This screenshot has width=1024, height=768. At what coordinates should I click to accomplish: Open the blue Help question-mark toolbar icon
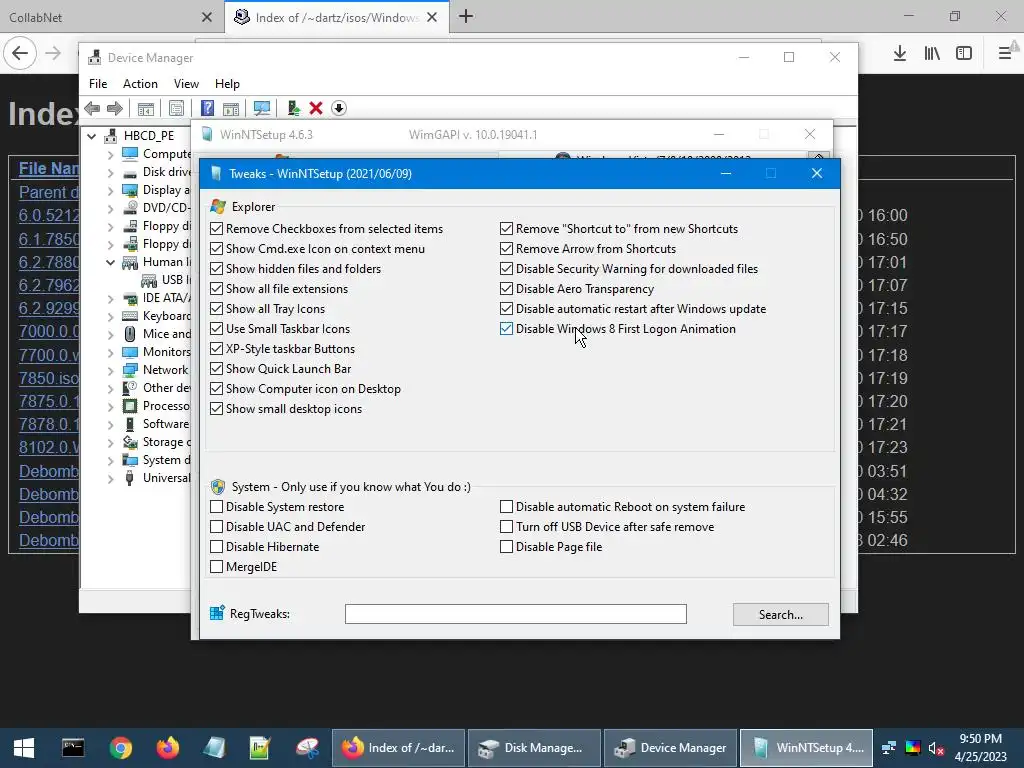pos(207,108)
